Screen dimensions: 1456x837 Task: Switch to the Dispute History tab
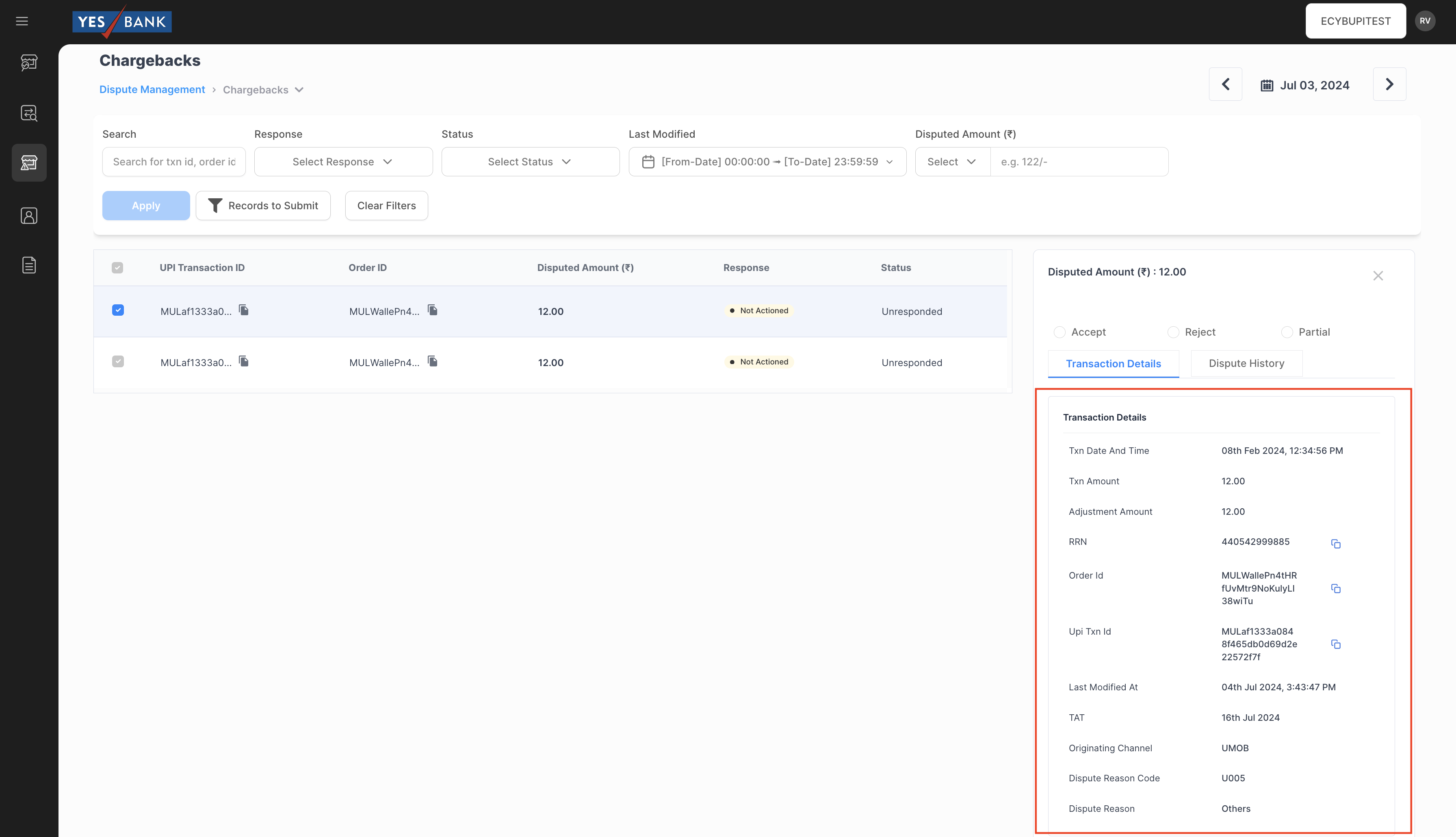[1246, 363]
